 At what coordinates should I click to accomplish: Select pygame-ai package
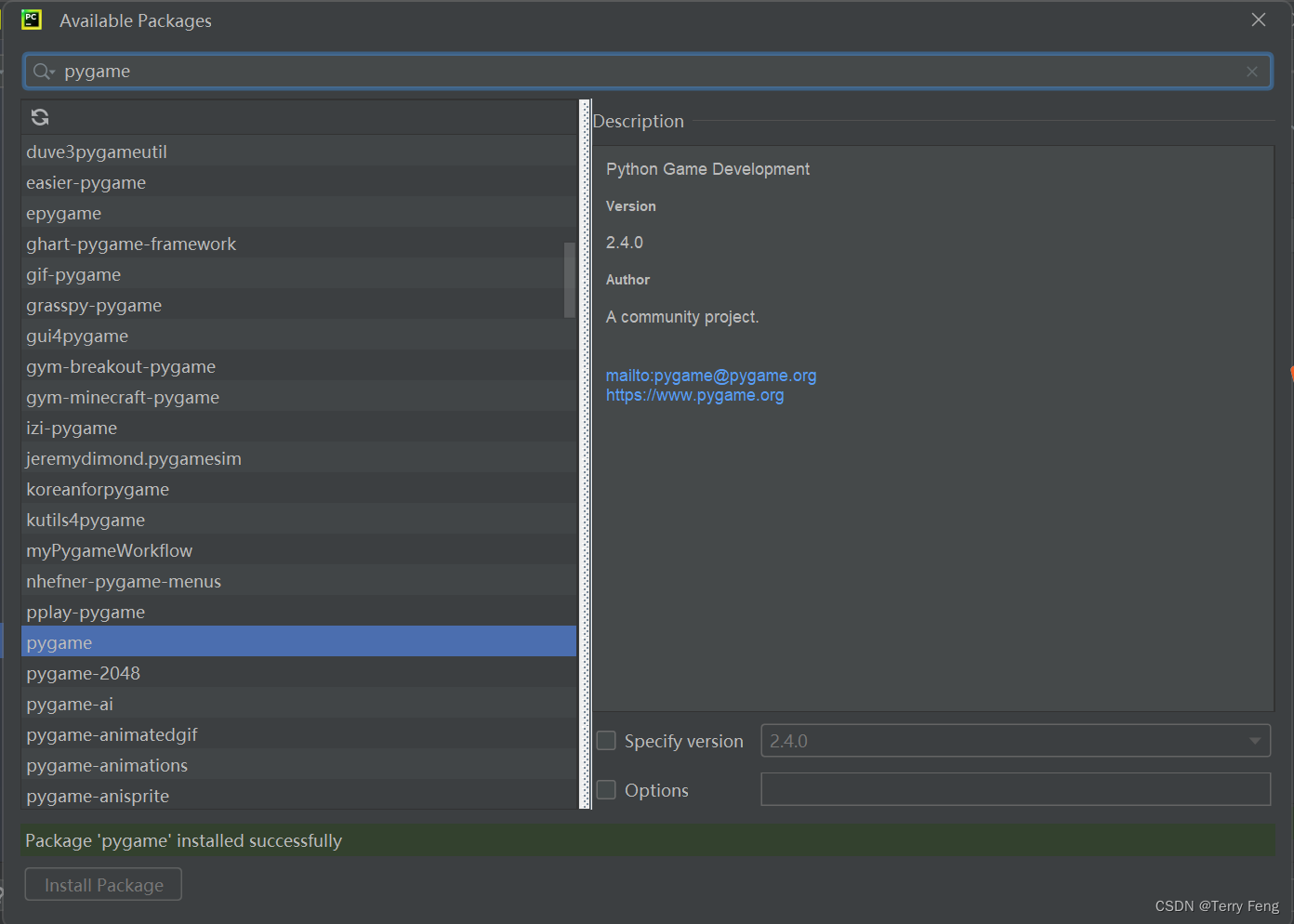[x=298, y=704]
